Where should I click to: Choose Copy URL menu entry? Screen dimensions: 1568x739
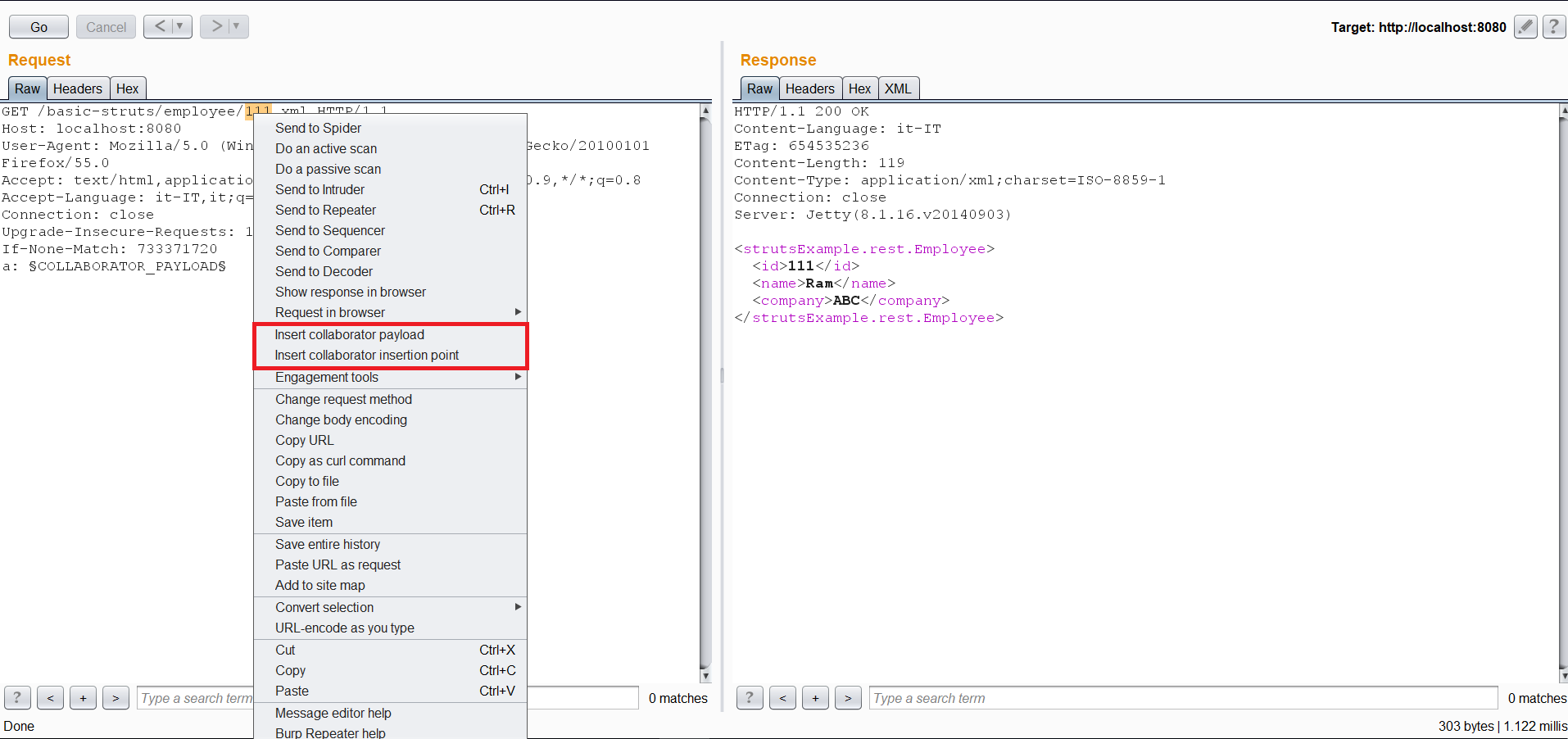pyautogui.click(x=390, y=440)
